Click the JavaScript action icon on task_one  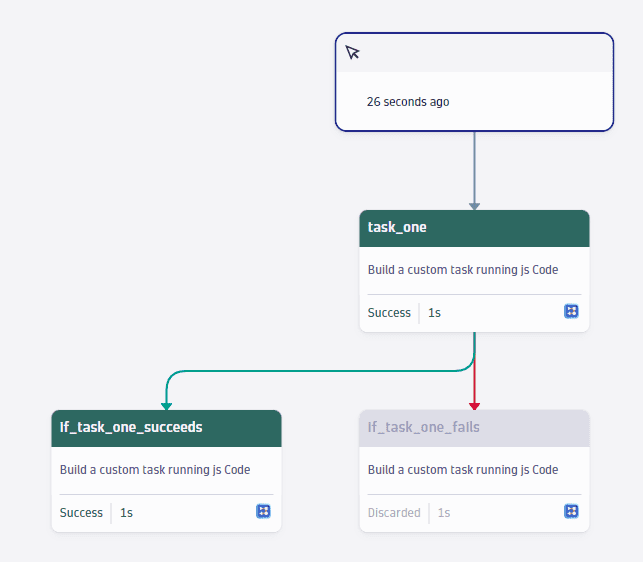point(571,311)
